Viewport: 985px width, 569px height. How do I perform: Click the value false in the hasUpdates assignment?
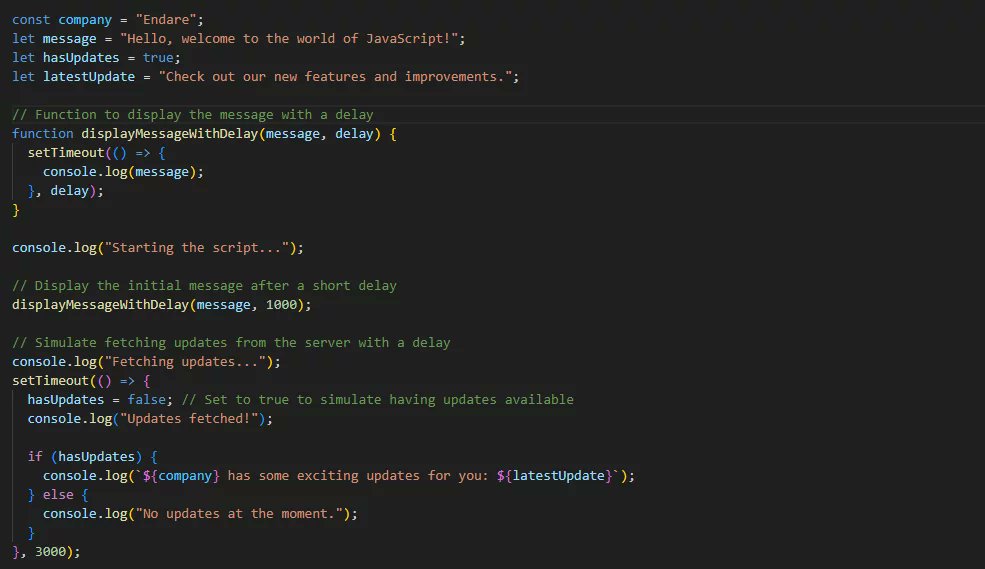click(x=147, y=399)
